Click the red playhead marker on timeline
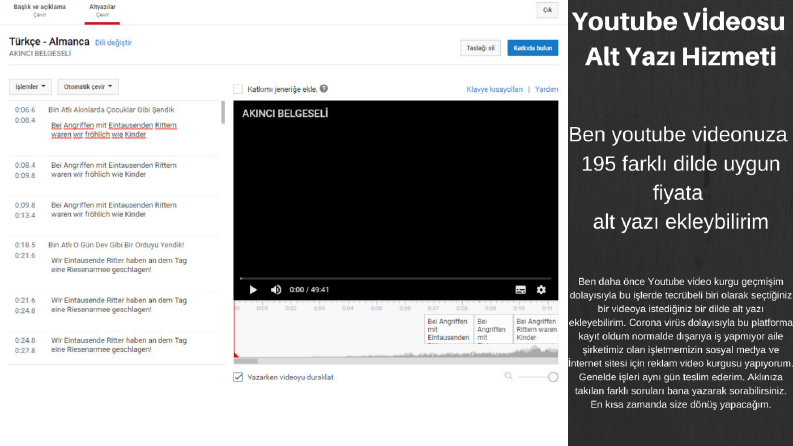 point(236,354)
